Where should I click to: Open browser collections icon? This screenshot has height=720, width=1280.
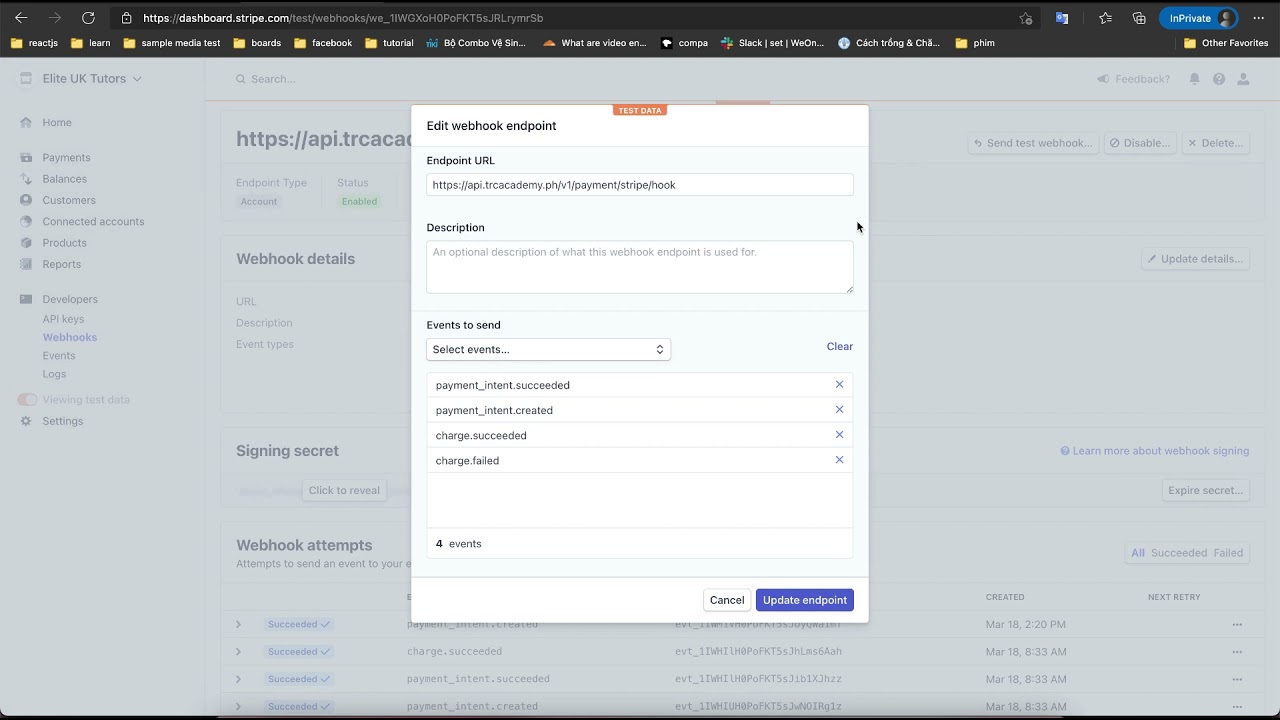click(x=1139, y=18)
